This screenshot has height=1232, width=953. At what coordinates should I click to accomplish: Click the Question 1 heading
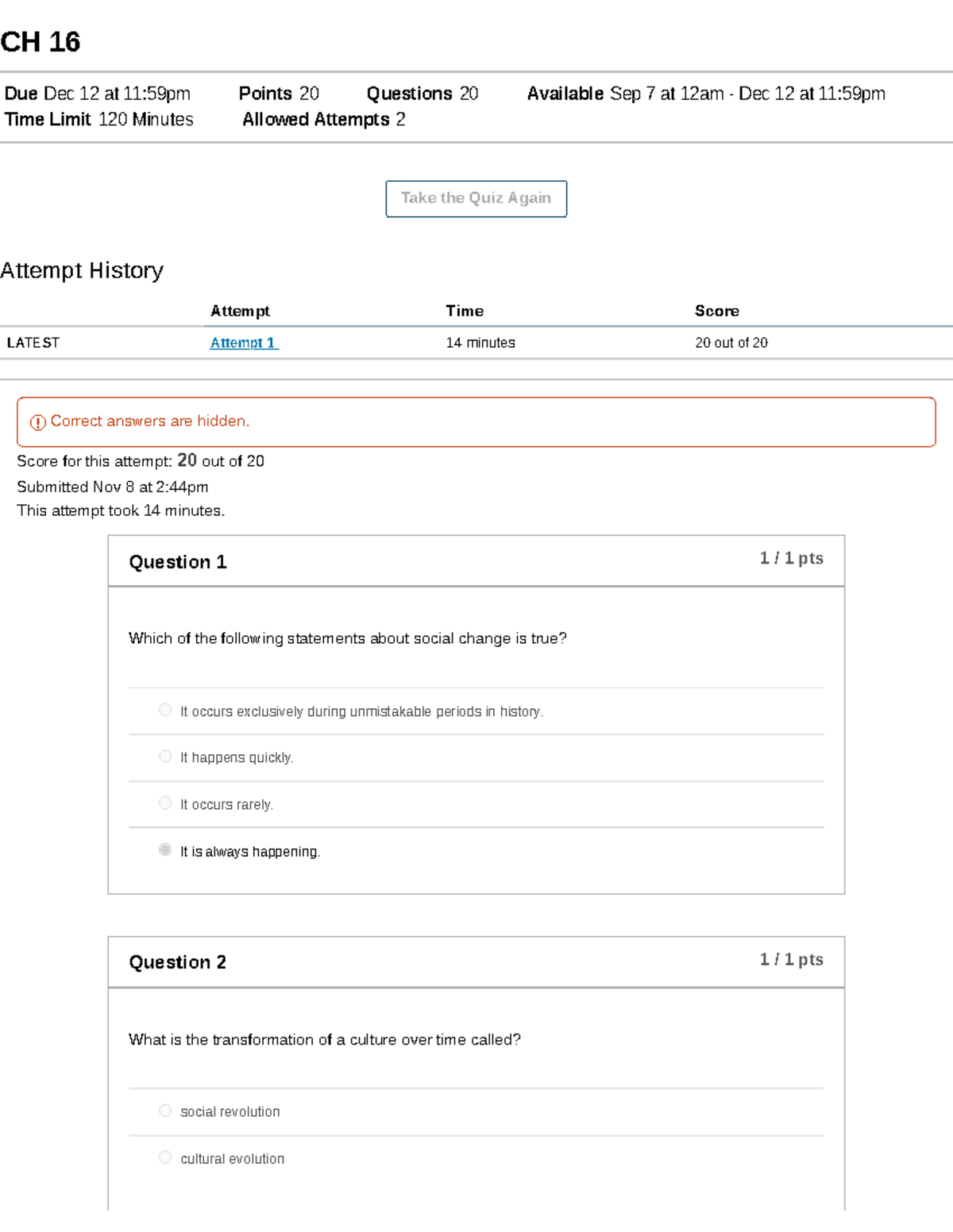click(178, 562)
